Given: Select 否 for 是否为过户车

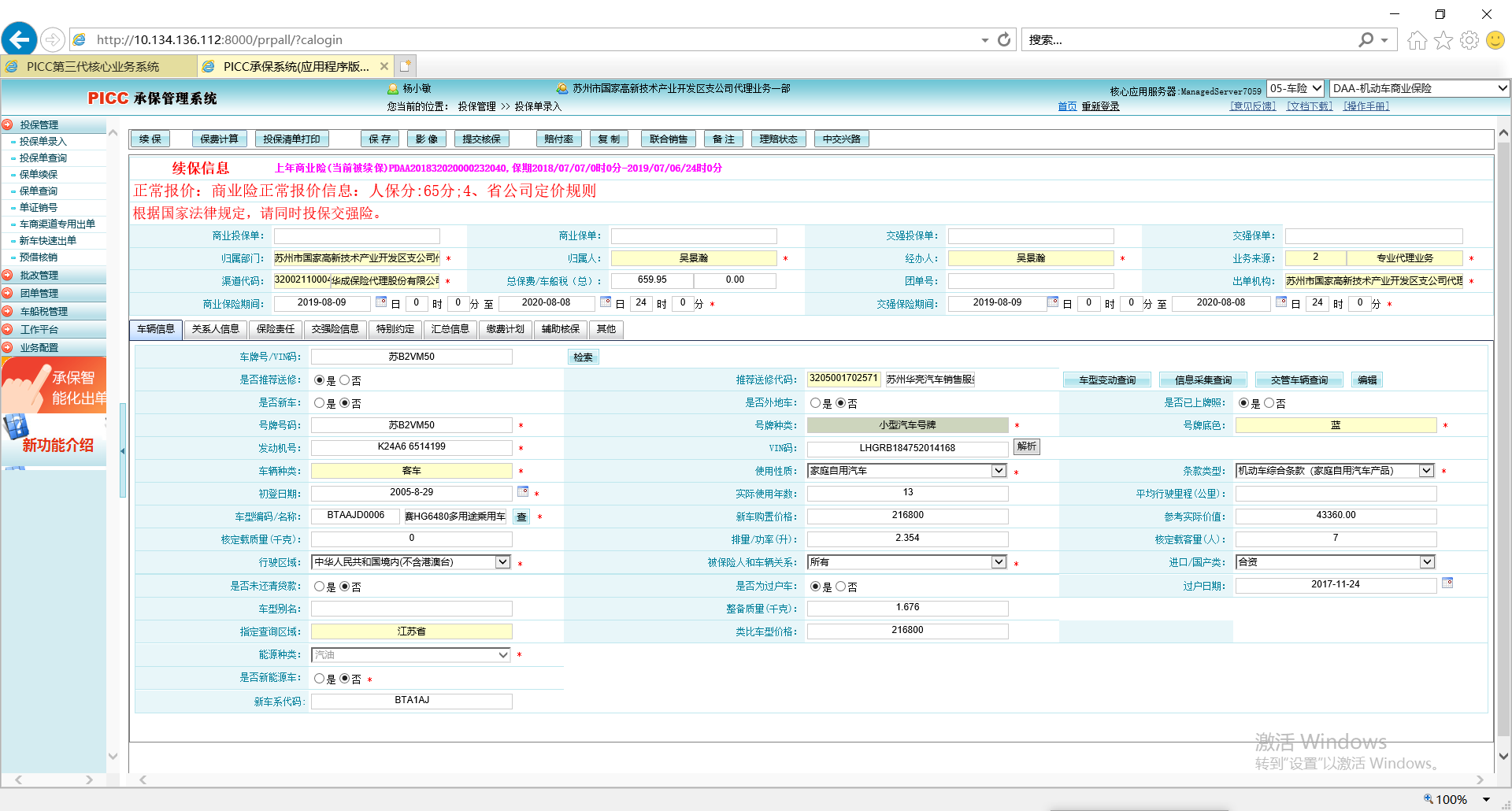Looking at the screenshot, I should click(840, 587).
